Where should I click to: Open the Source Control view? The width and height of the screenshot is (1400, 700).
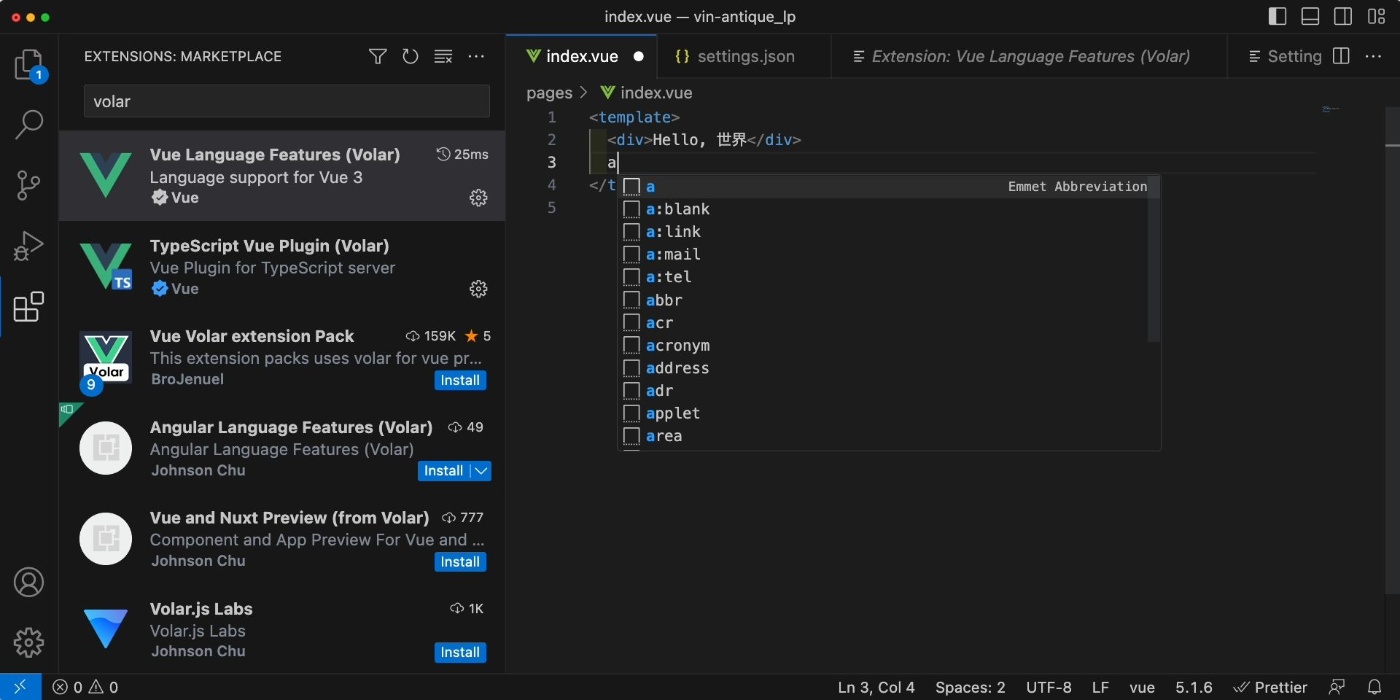(x=29, y=185)
